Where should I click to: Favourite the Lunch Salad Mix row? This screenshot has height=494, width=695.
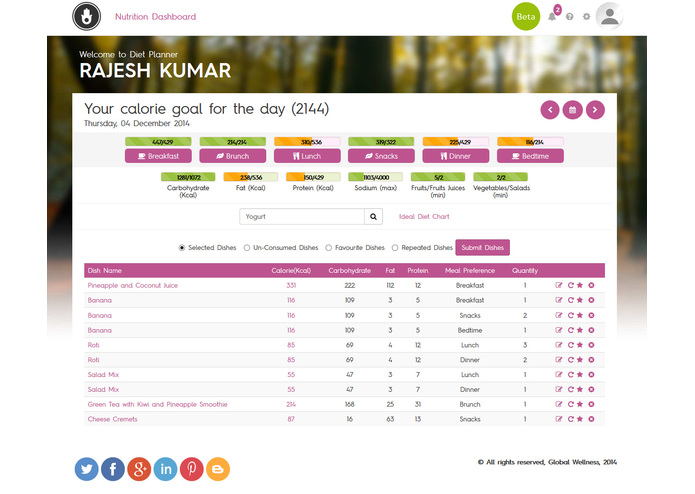[x=580, y=375]
